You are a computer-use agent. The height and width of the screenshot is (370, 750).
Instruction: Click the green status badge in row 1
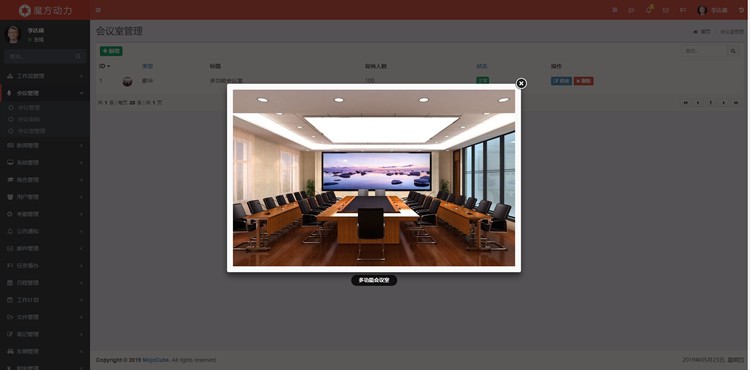pyautogui.click(x=482, y=80)
